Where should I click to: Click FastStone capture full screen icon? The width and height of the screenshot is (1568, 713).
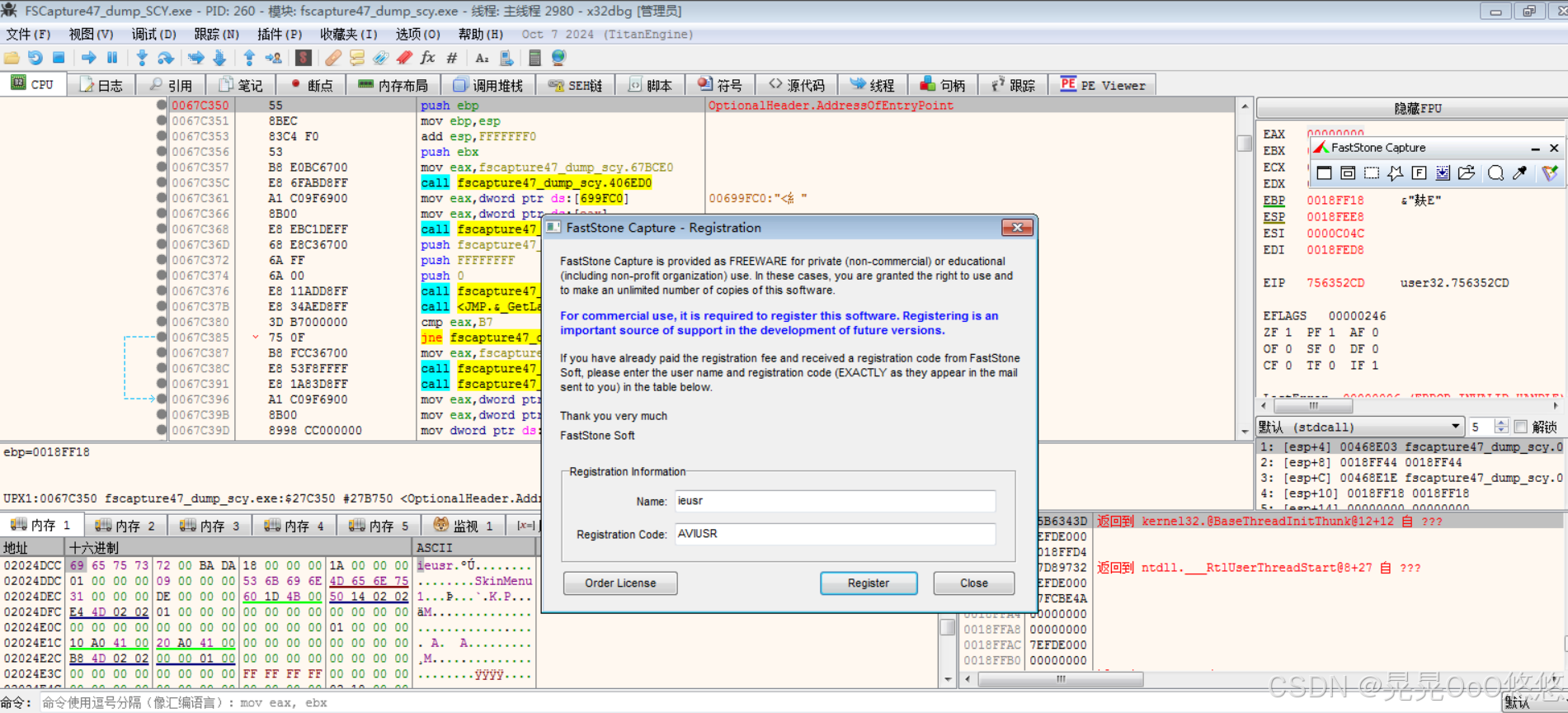pos(1419,172)
